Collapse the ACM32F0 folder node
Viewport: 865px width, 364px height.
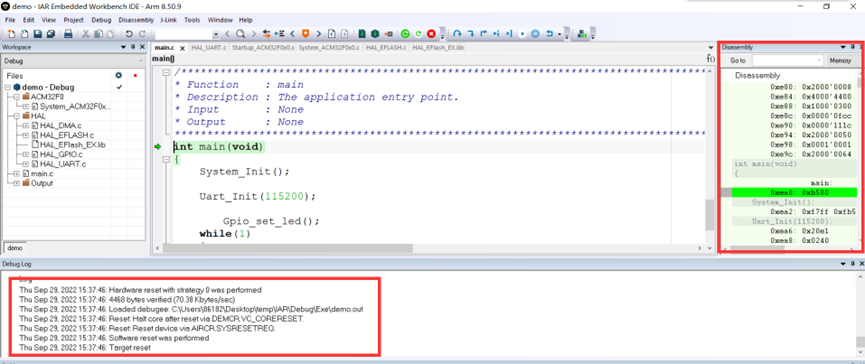[x=17, y=97]
